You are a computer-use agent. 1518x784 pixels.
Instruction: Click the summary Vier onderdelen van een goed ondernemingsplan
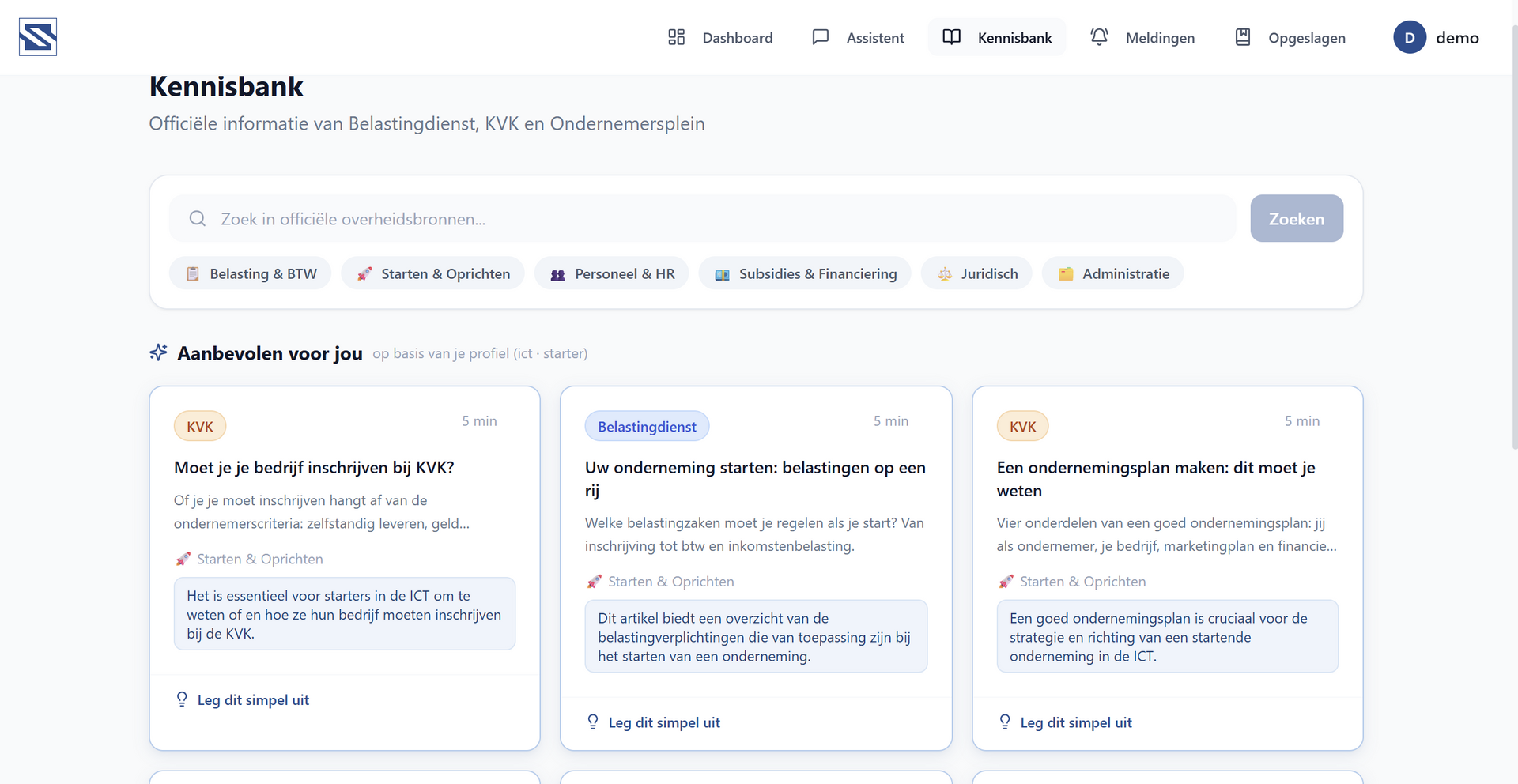pyautogui.click(x=1167, y=534)
